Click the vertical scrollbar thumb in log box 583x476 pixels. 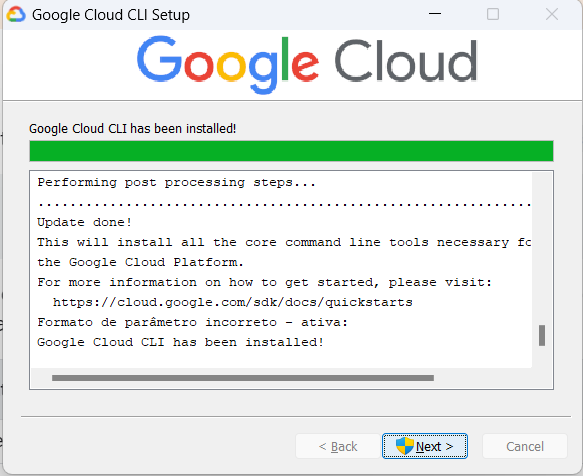coord(542,335)
